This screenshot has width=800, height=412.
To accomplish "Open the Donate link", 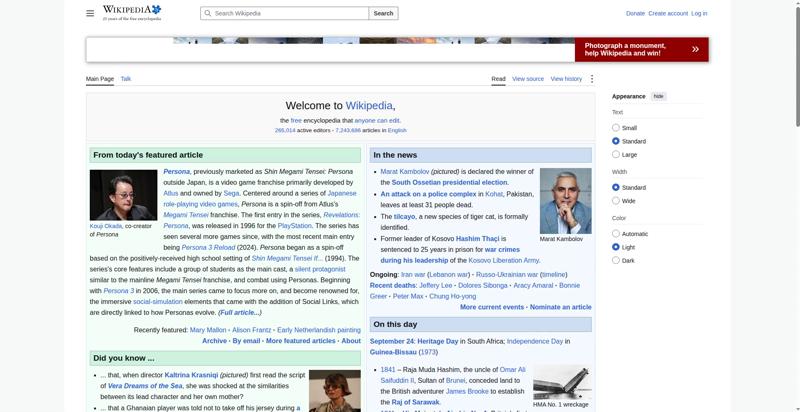I will [635, 13].
